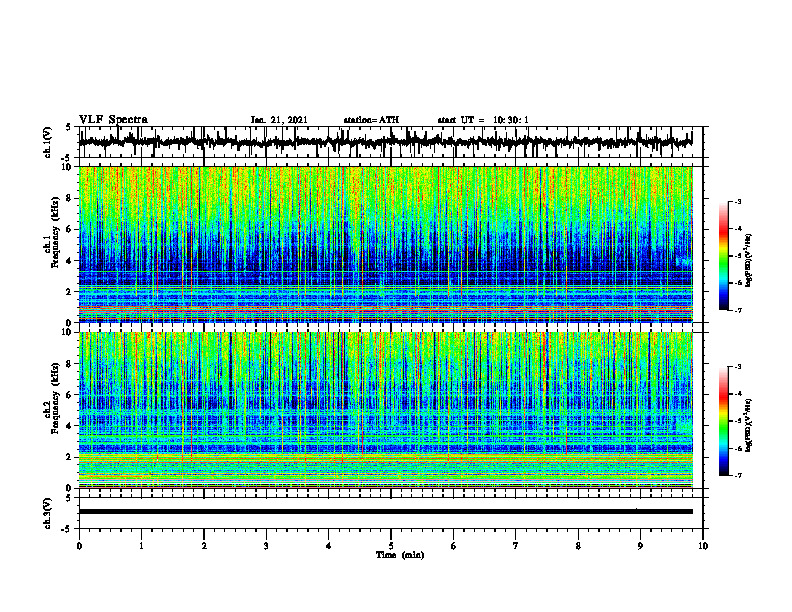The height and width of the screenshot is (612, 792).
Task: Click time axis tick label "5"
Action: pos(391,546)
